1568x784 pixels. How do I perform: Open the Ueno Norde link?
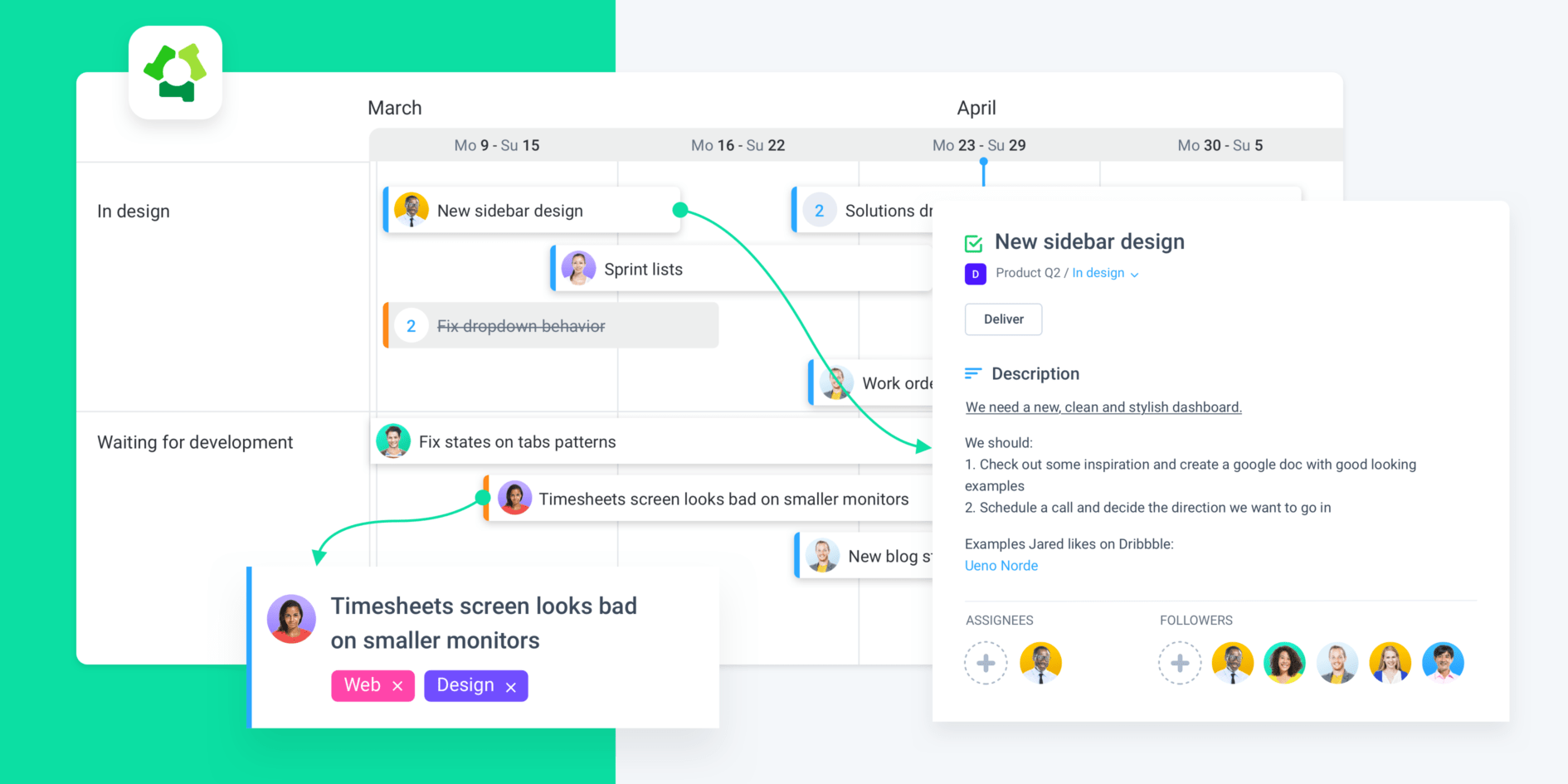1001,565
